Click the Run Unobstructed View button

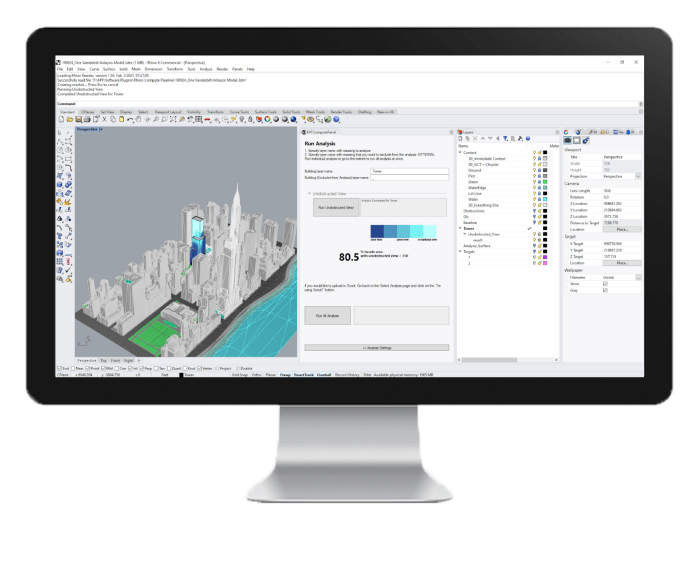[x=335, y=207]
